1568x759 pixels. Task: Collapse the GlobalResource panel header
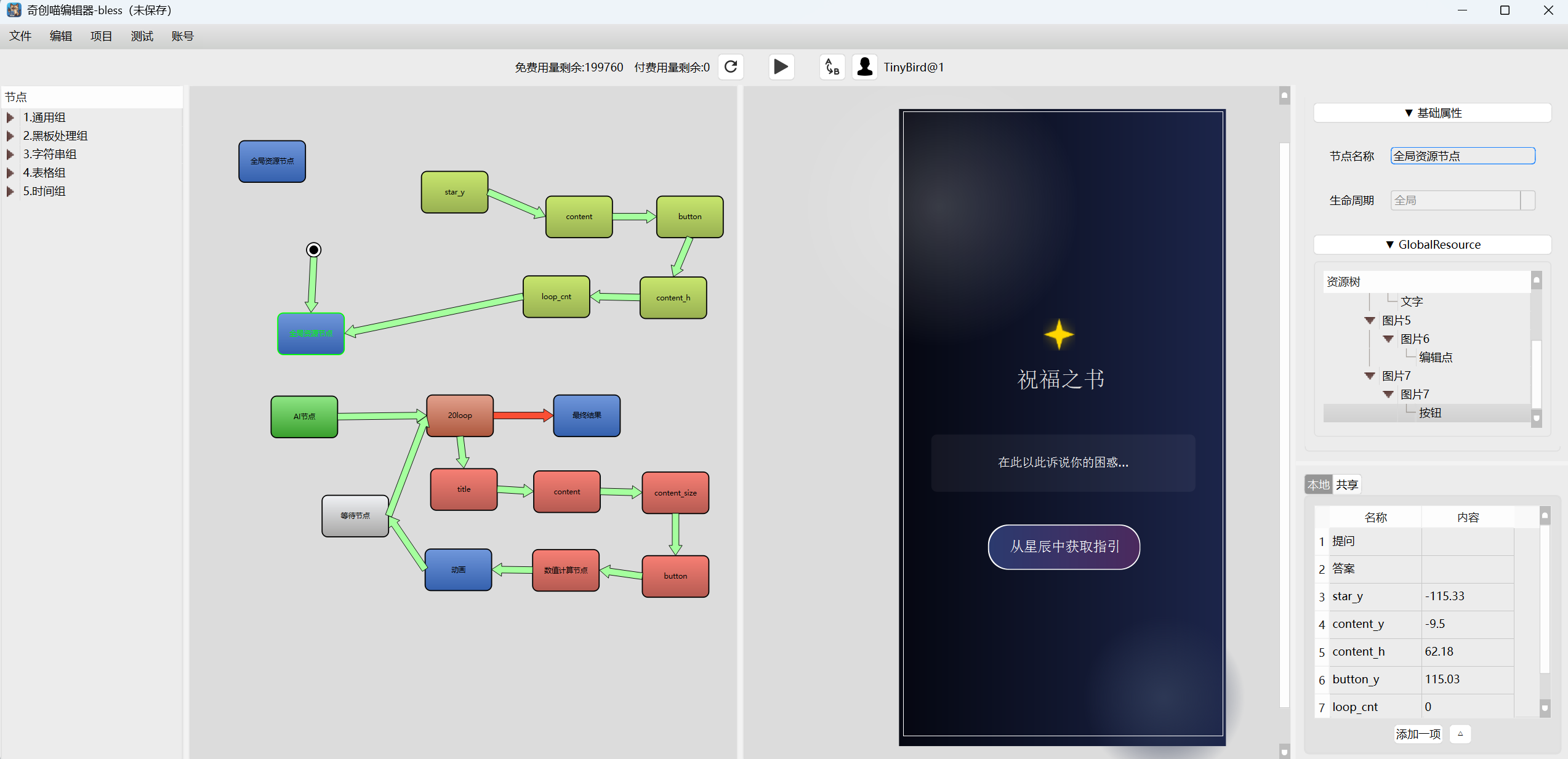(x=1433, y=244)
